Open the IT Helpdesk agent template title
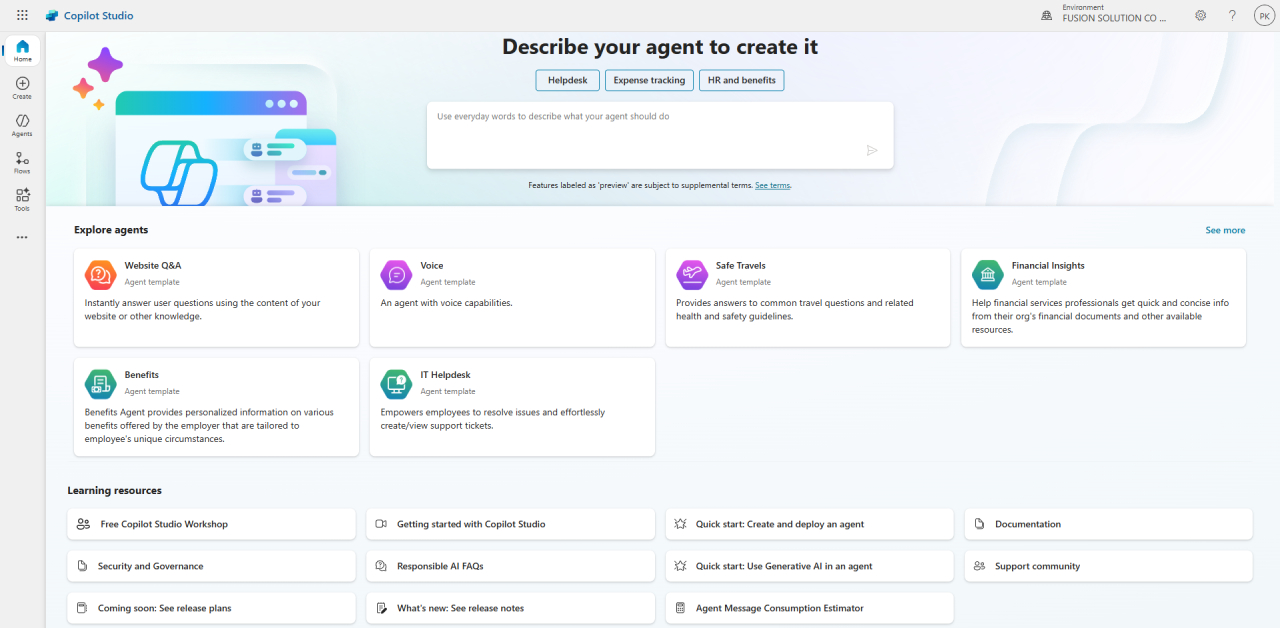The height and width of the screenshot is (628, 1280). click(446, 375)
